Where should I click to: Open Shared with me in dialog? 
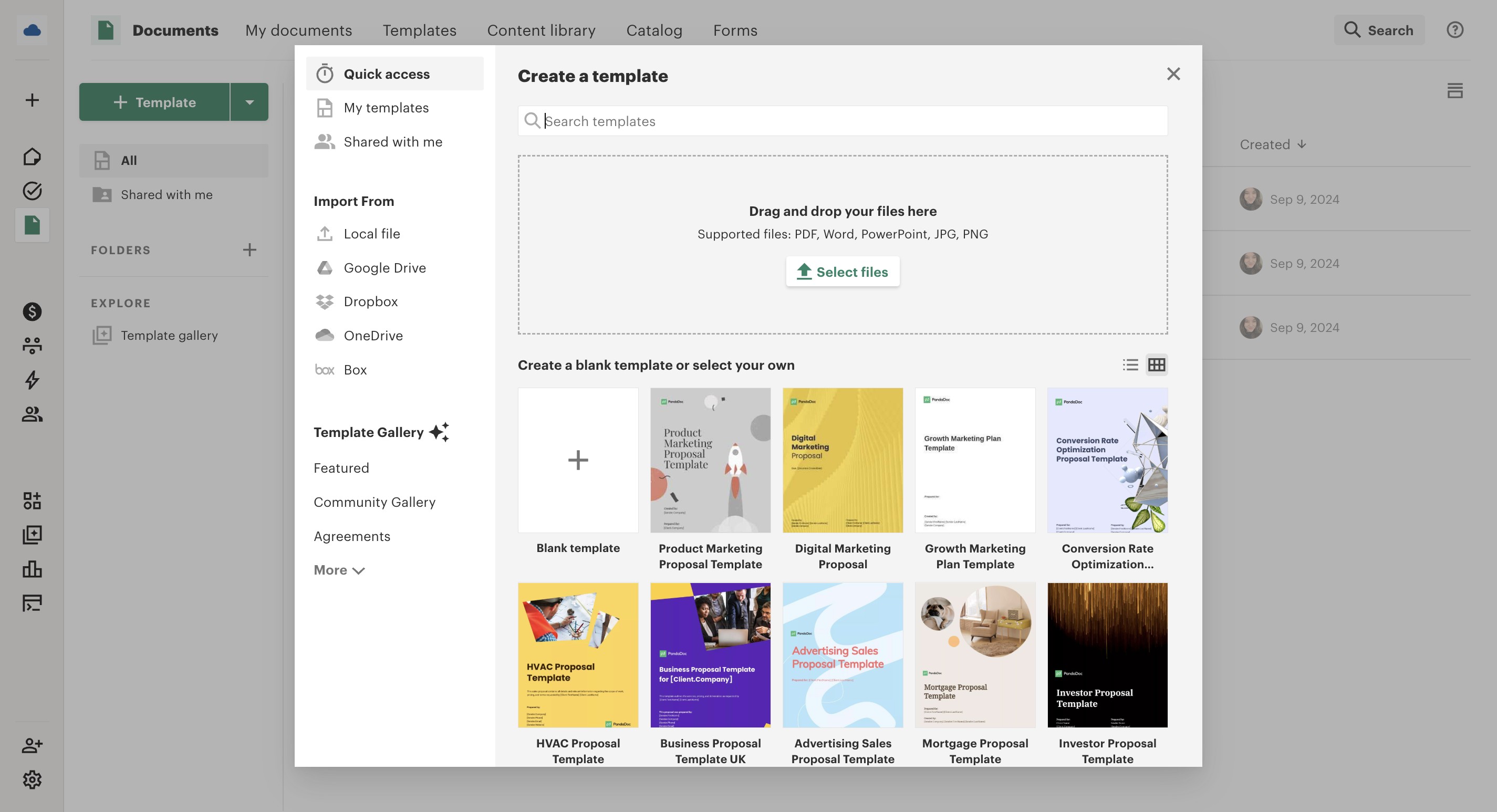click(392, 142)
